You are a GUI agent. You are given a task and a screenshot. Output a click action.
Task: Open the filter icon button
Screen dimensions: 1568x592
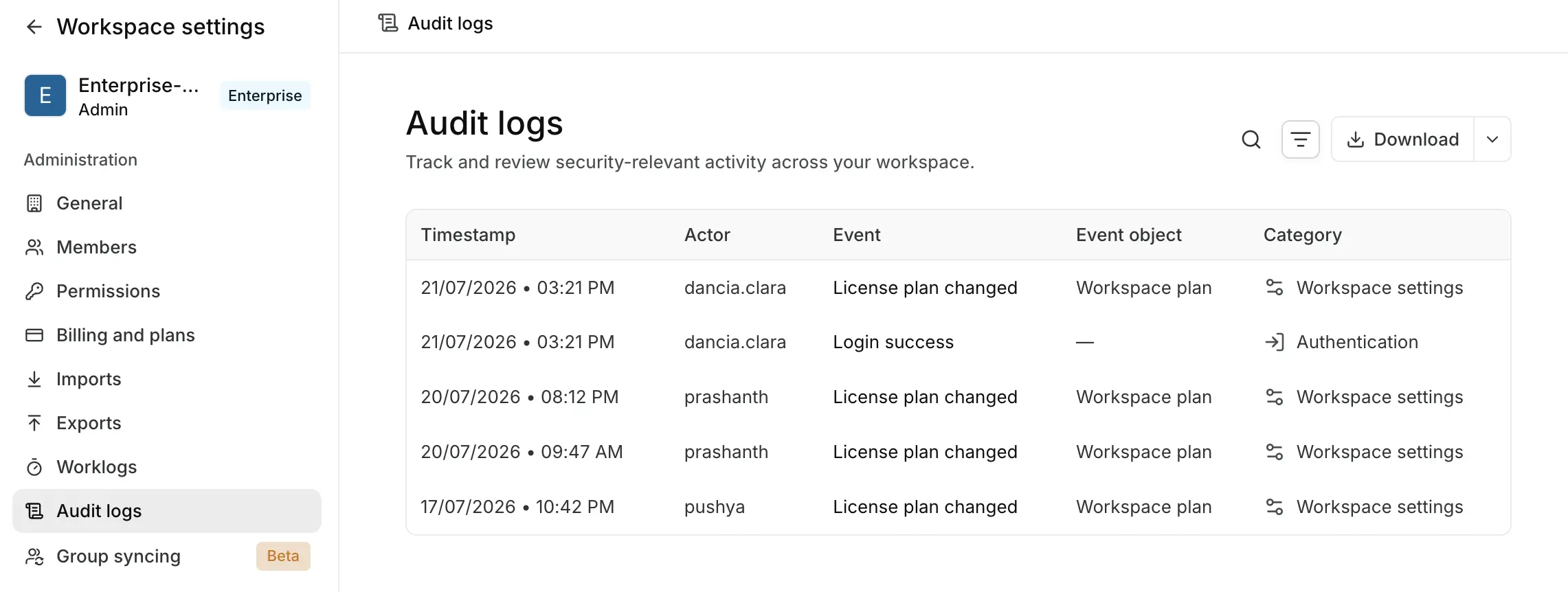pyautogui.click(x=1300, y=139)
